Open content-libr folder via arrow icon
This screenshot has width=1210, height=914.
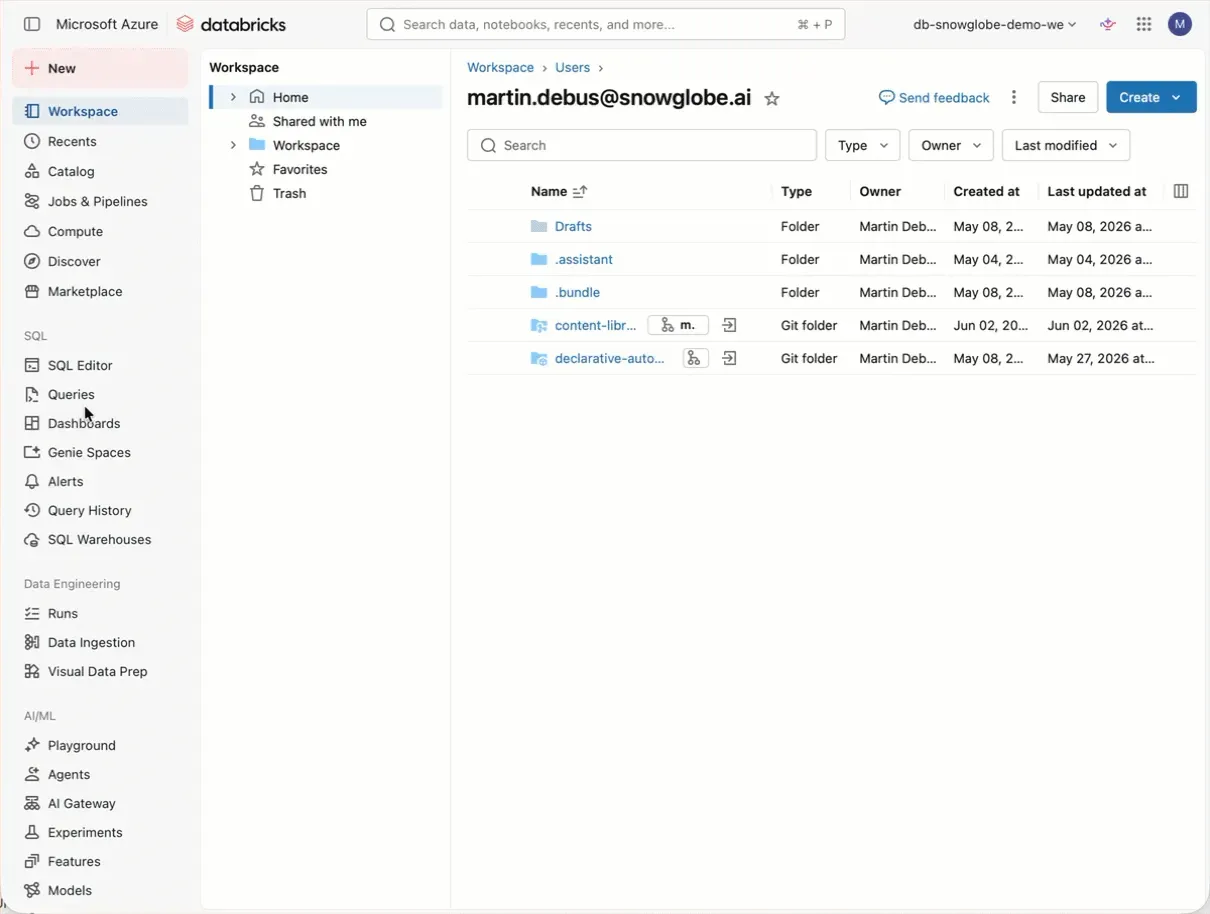click(730, 325)
